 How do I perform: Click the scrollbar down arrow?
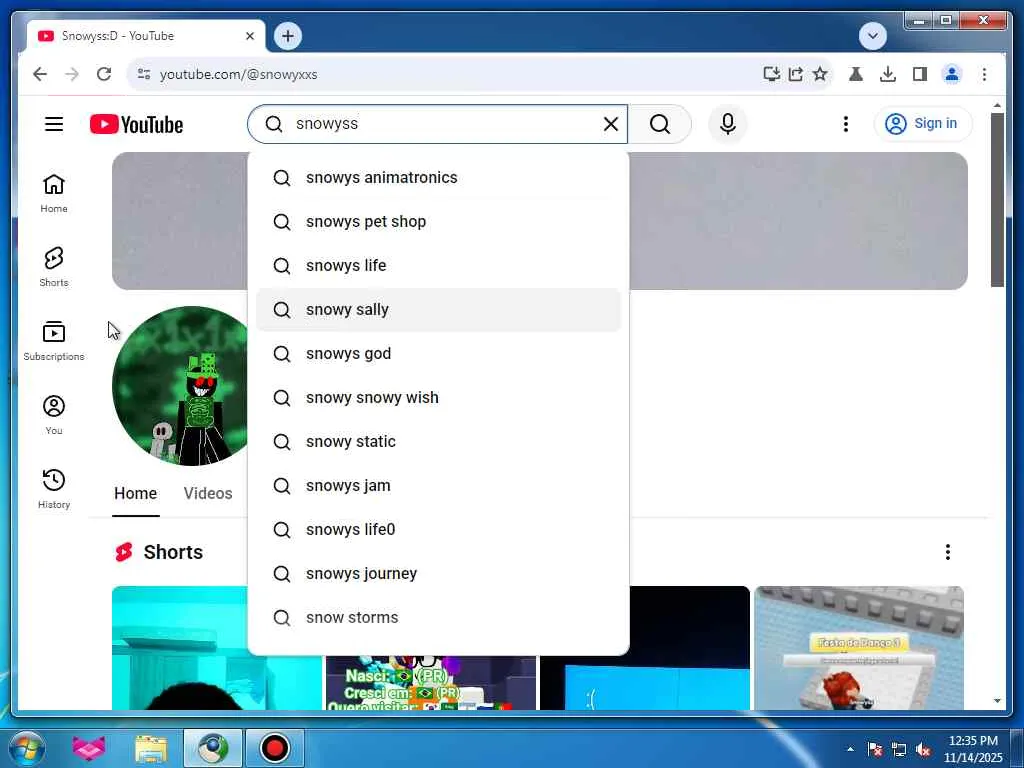[x=997, y=701]
